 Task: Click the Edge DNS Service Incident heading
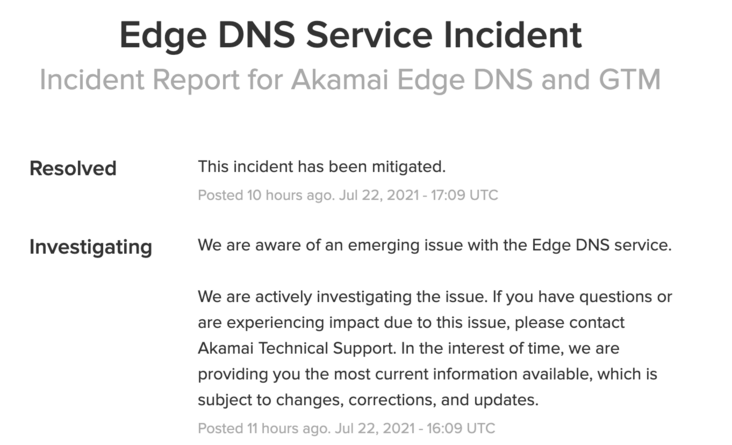tap(351, 35)
